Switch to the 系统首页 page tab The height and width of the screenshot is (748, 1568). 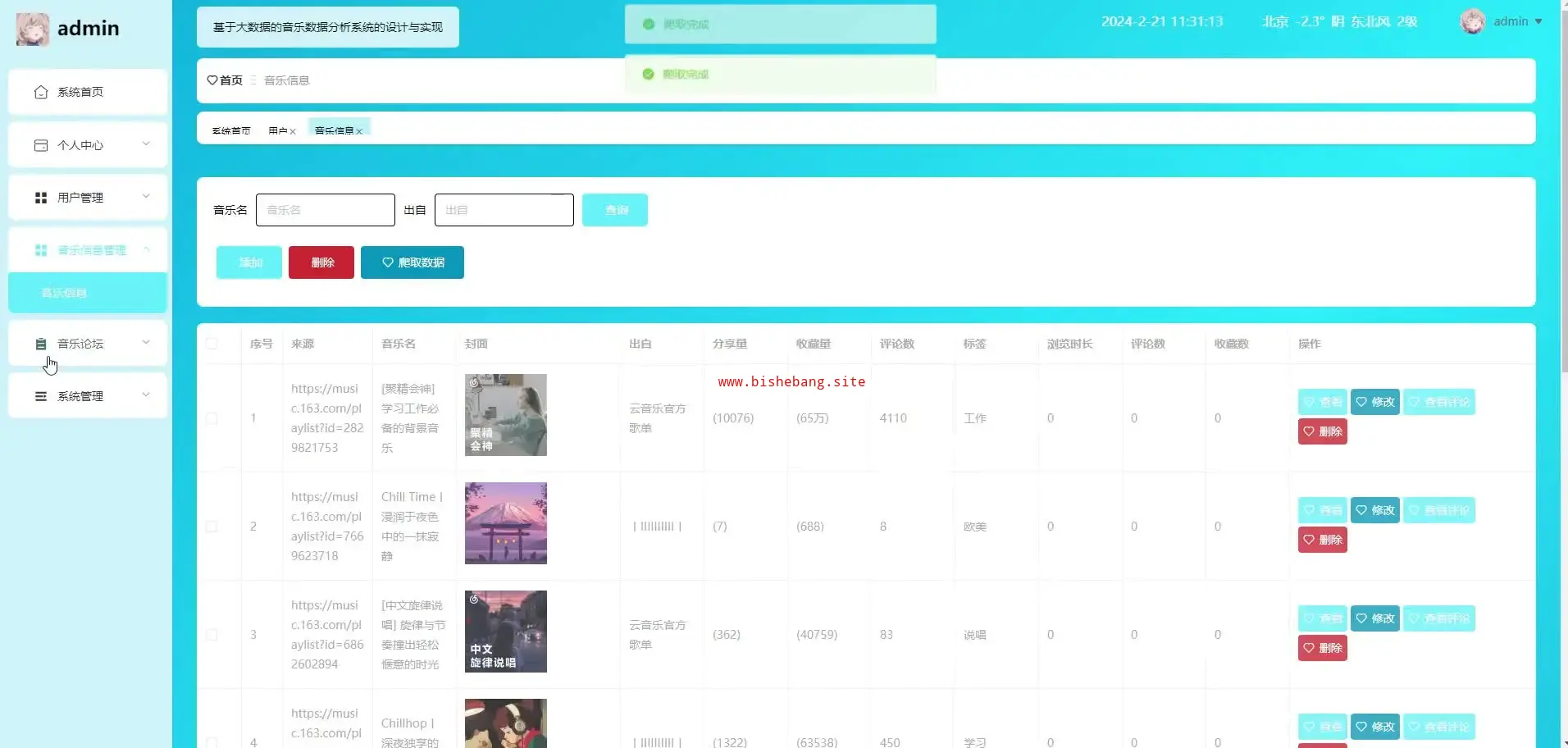click(231, 130)
